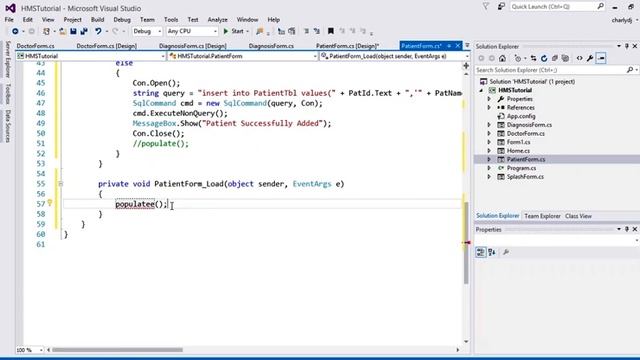This screenshot has width=640, height=360.
Task: Click the Find in Files toolbar icon
Action: click(x=260, y=31)
